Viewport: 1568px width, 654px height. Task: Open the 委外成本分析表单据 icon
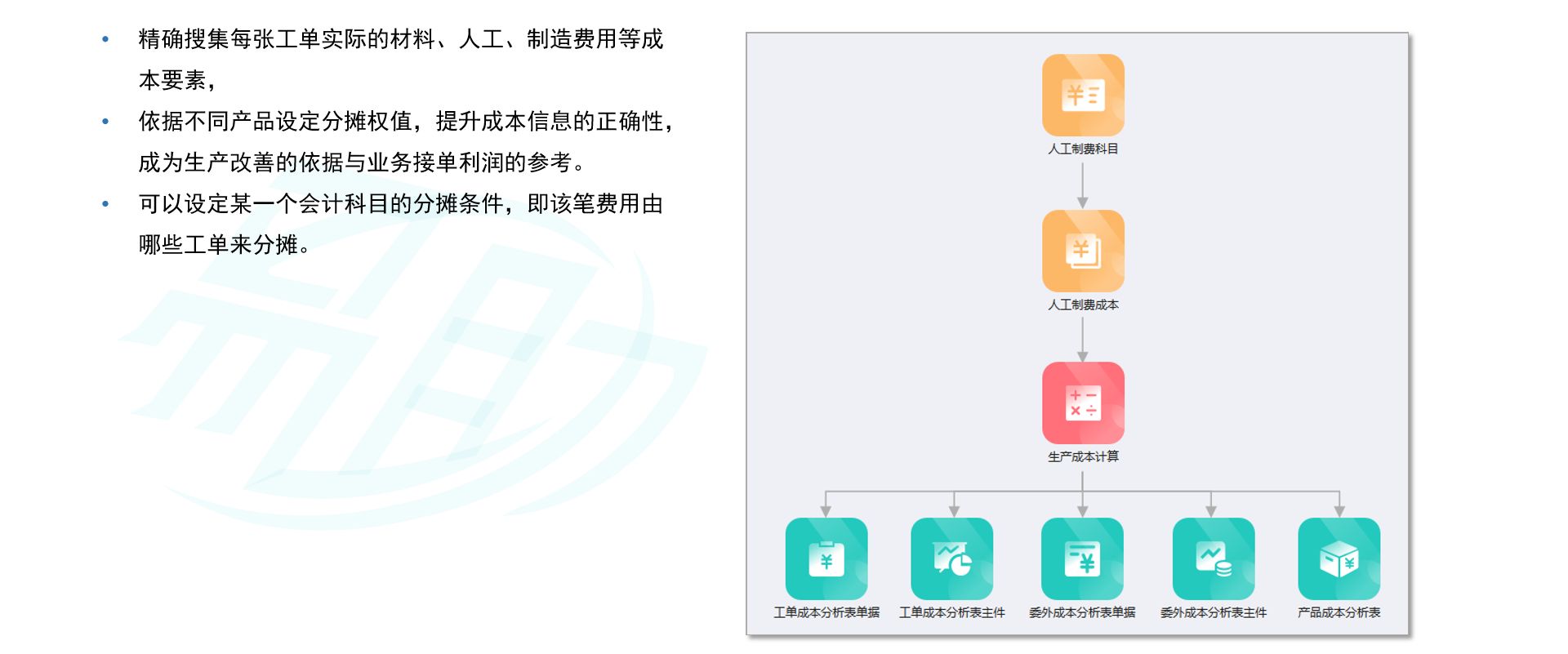tap(1082, 558)
